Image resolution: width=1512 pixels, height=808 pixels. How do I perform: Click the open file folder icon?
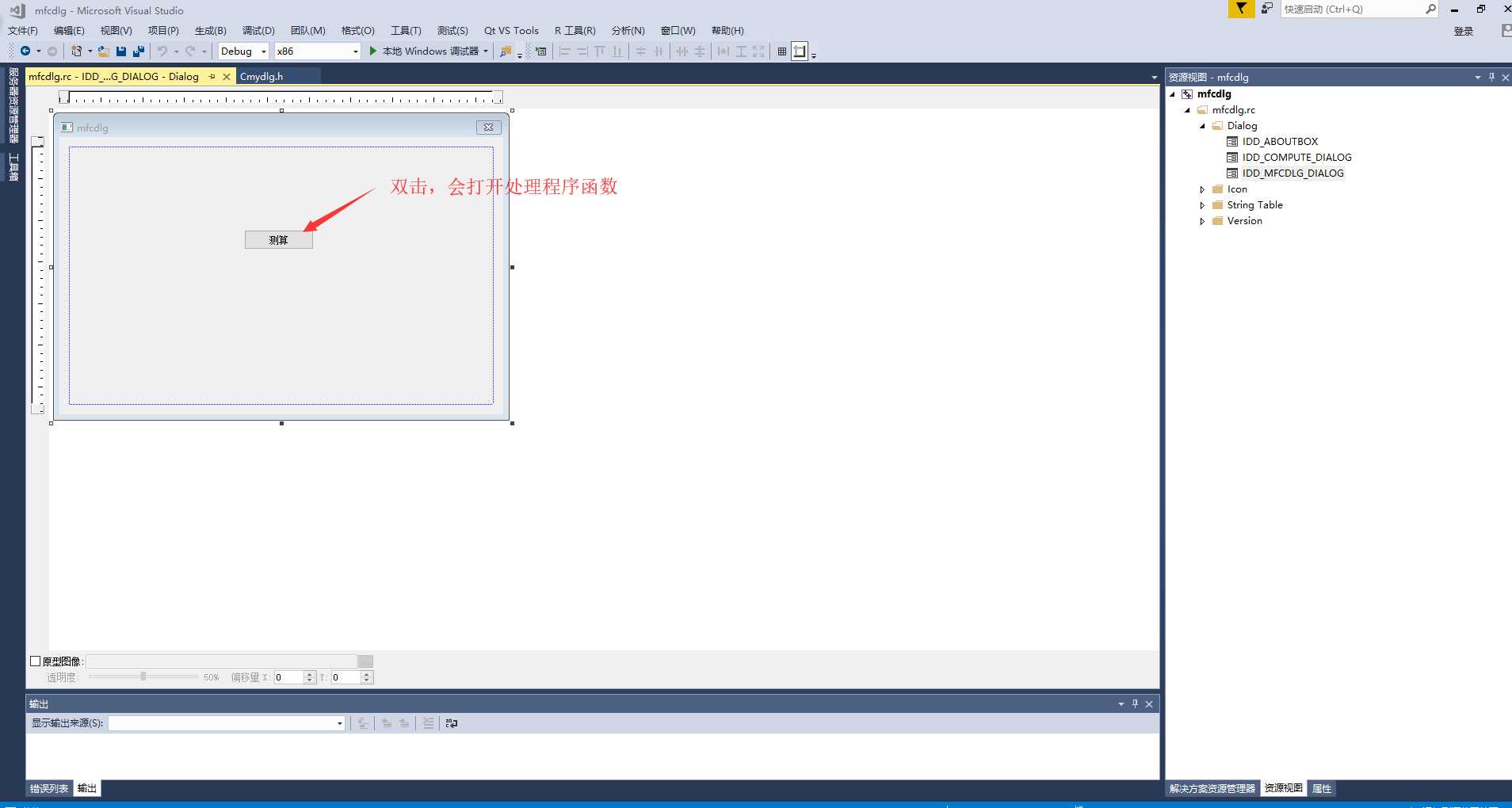(104, 51)
